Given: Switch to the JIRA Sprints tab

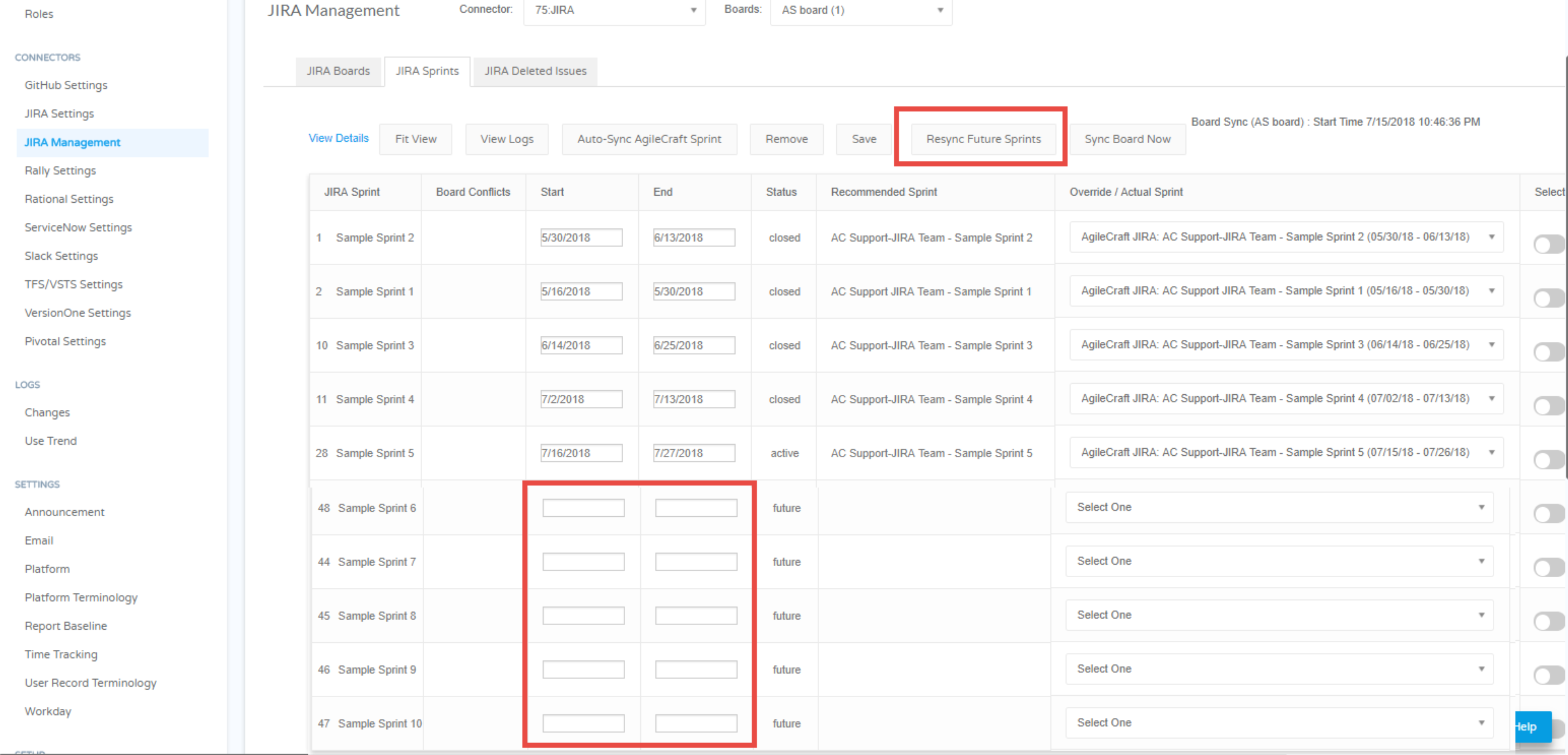Looking at the screenshot, I should click(427, 71).
